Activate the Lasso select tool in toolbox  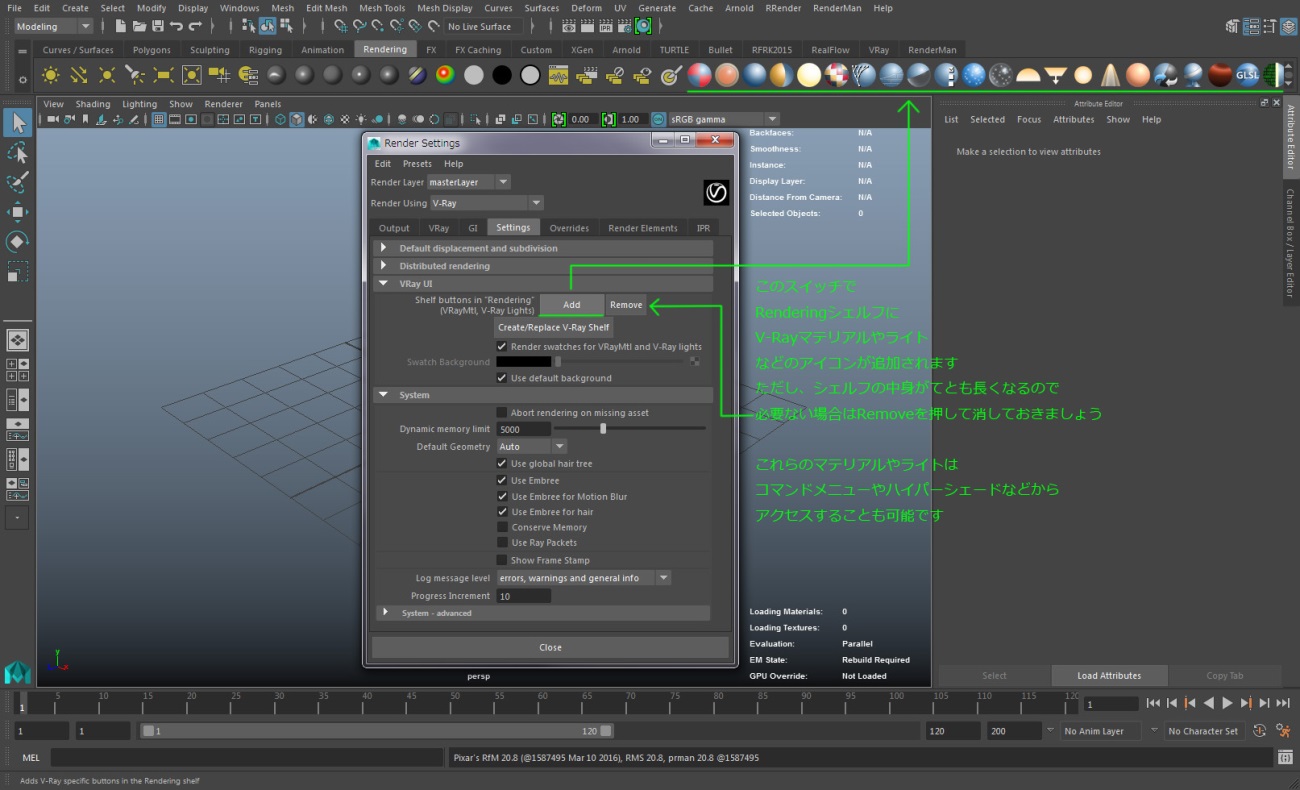tap(17, 153)
